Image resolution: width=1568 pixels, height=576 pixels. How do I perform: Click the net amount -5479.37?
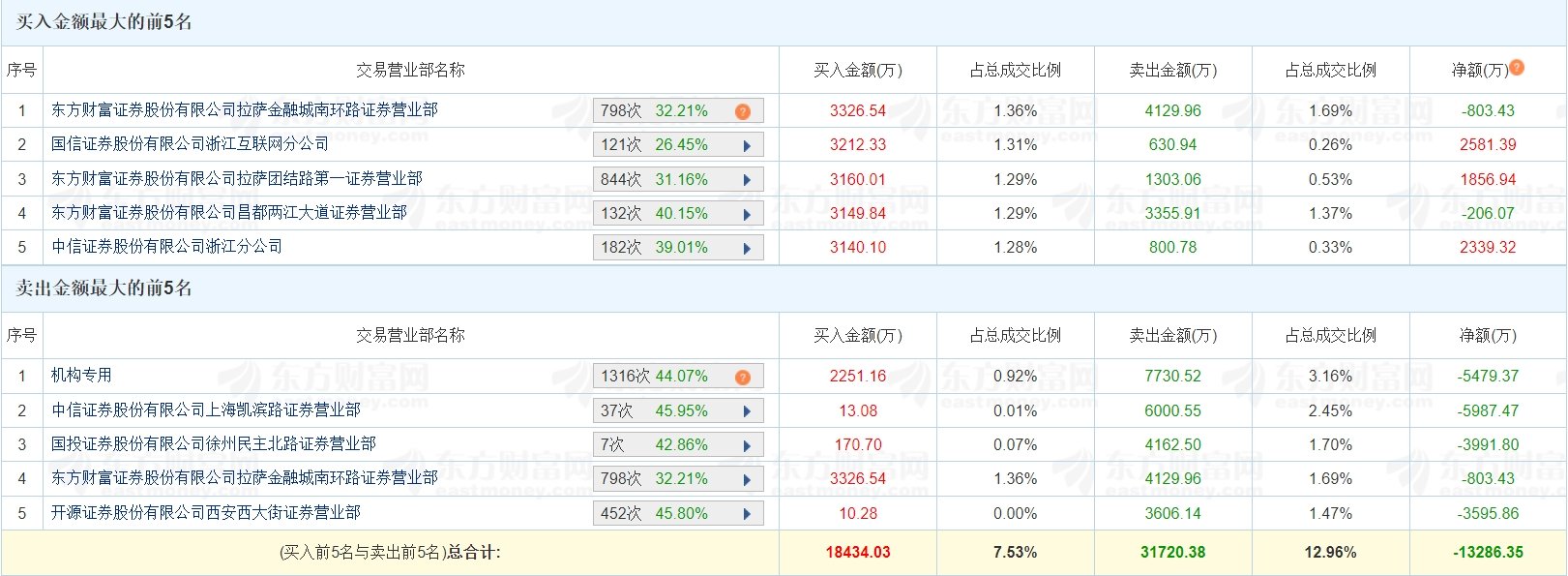[x=1489, y=377]
